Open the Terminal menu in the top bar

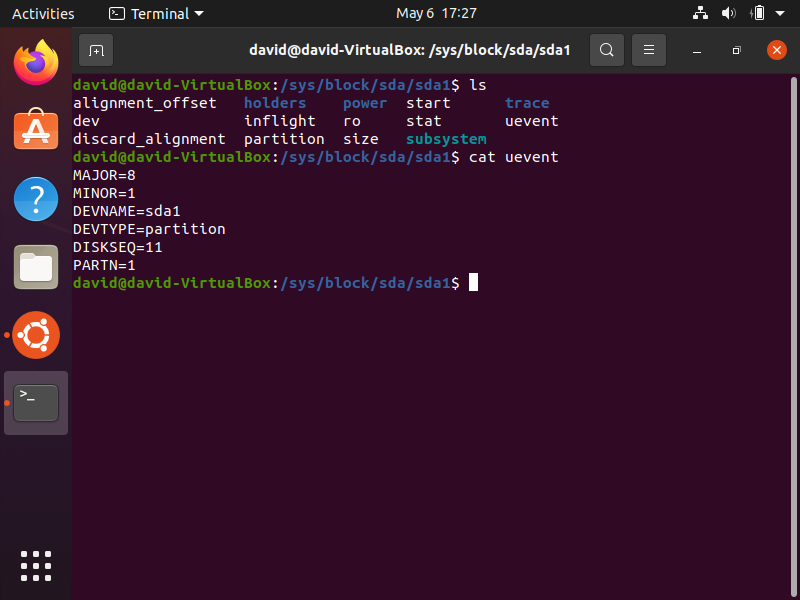[x=155, y=13]
